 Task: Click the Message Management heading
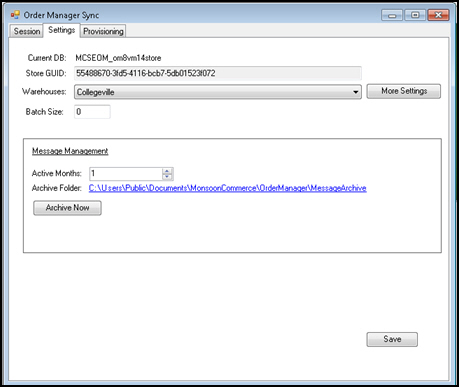(x=70, y=151)
